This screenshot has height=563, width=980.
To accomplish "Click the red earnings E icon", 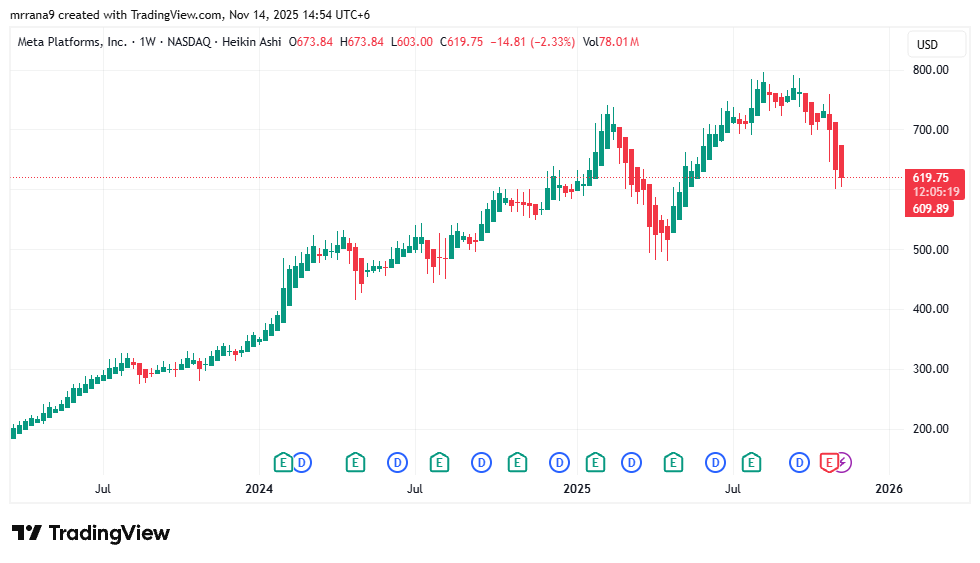I will [828, 462].
